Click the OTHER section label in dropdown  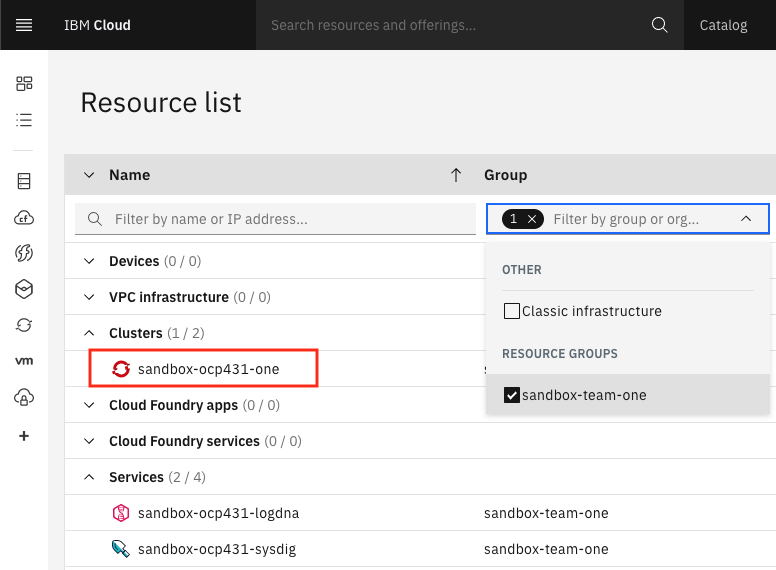[x=522, y=270]
